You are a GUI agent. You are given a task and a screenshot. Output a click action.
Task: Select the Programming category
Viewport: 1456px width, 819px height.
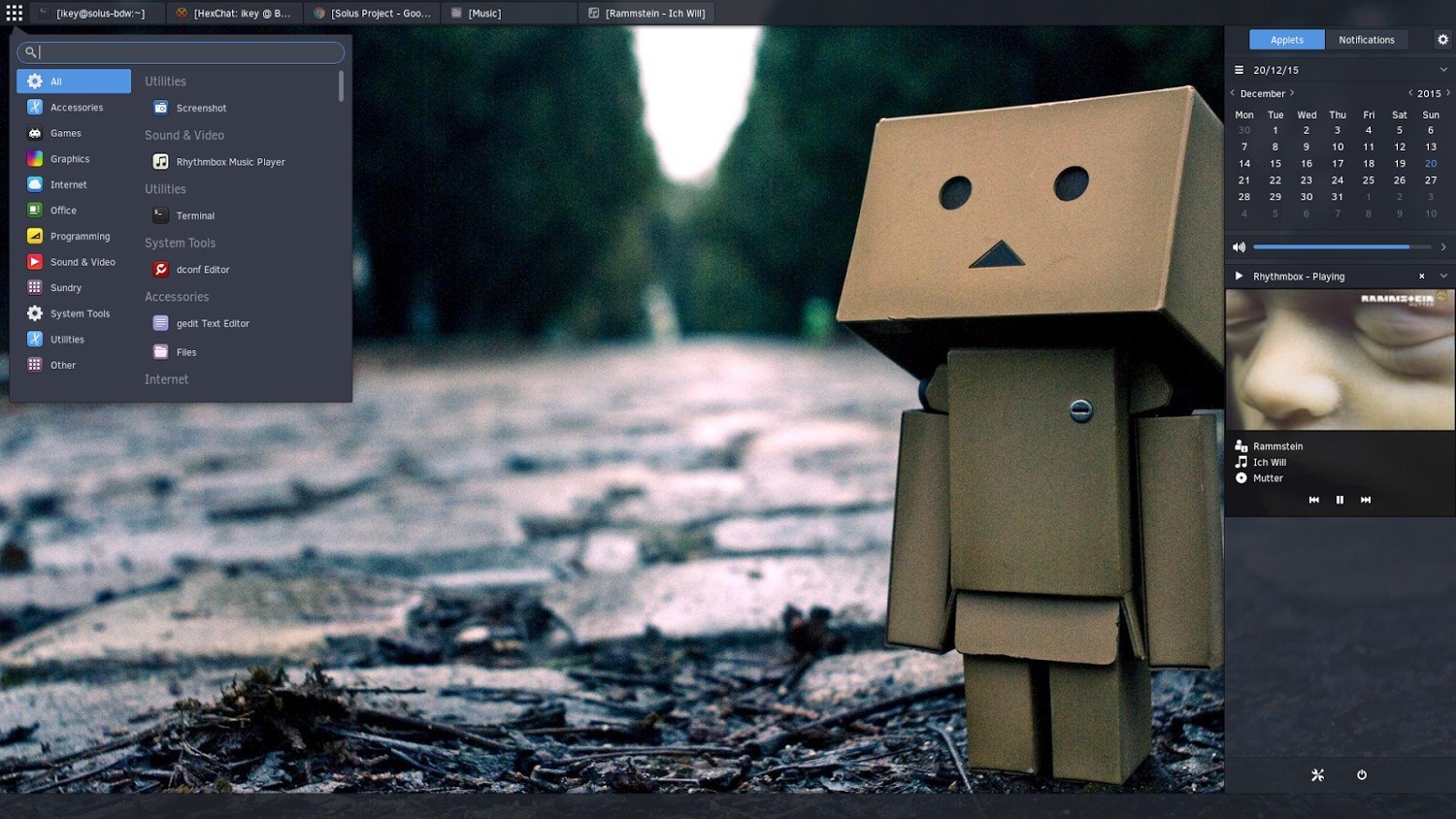pos(80,237)
